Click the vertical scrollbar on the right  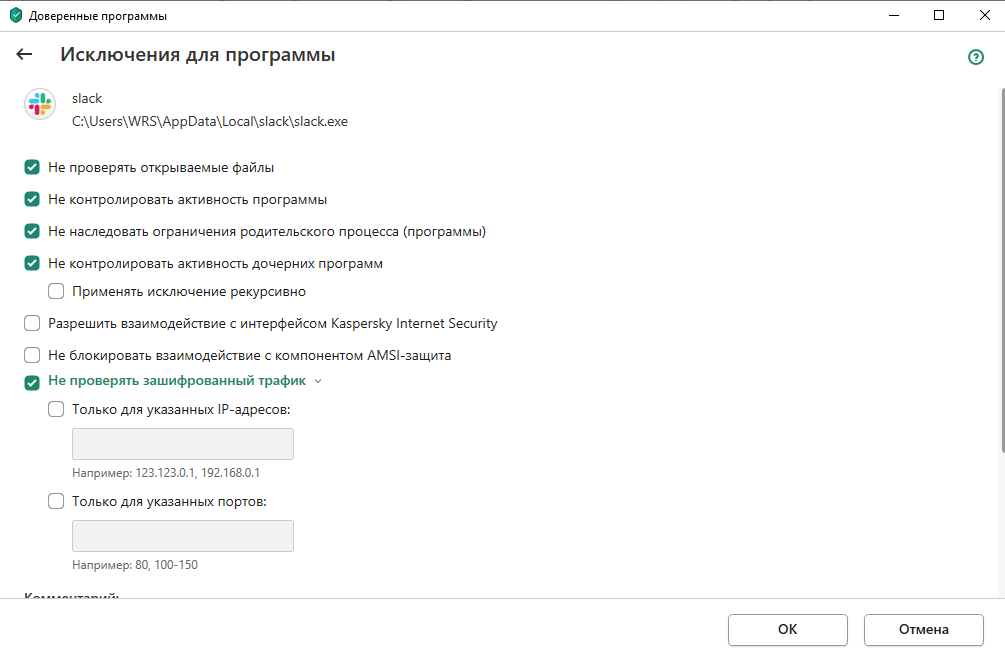(1002, 269)
